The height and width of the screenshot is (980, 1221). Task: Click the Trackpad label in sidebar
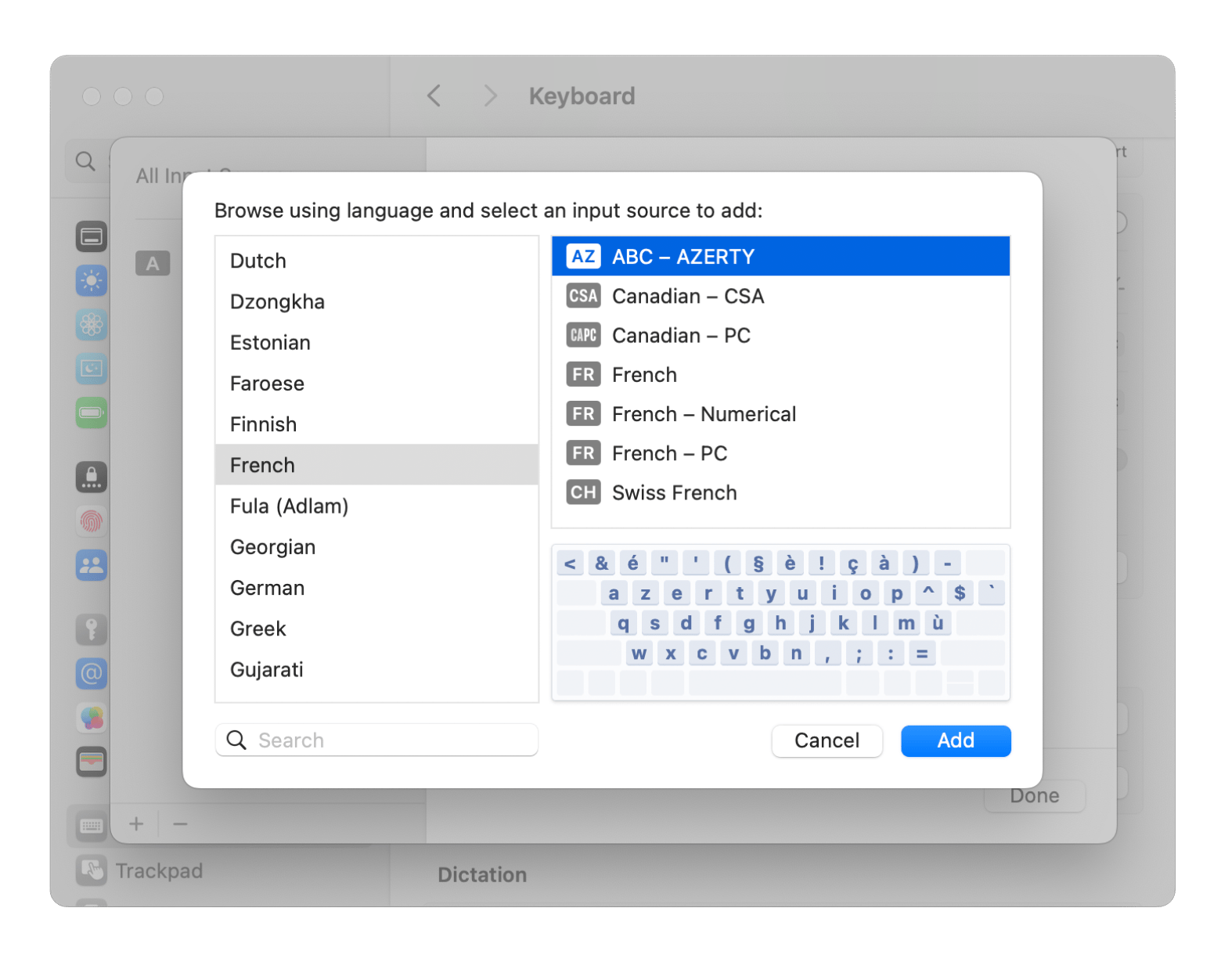[159, 870]
